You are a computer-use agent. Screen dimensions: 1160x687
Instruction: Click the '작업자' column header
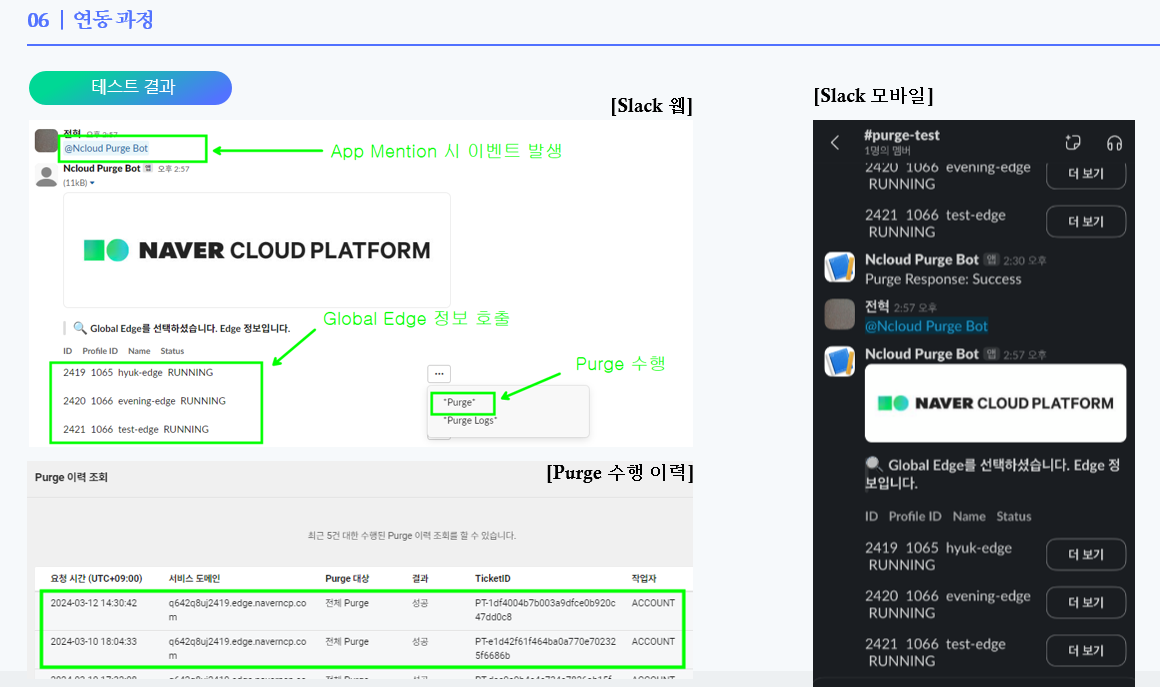tap(644, 578)
